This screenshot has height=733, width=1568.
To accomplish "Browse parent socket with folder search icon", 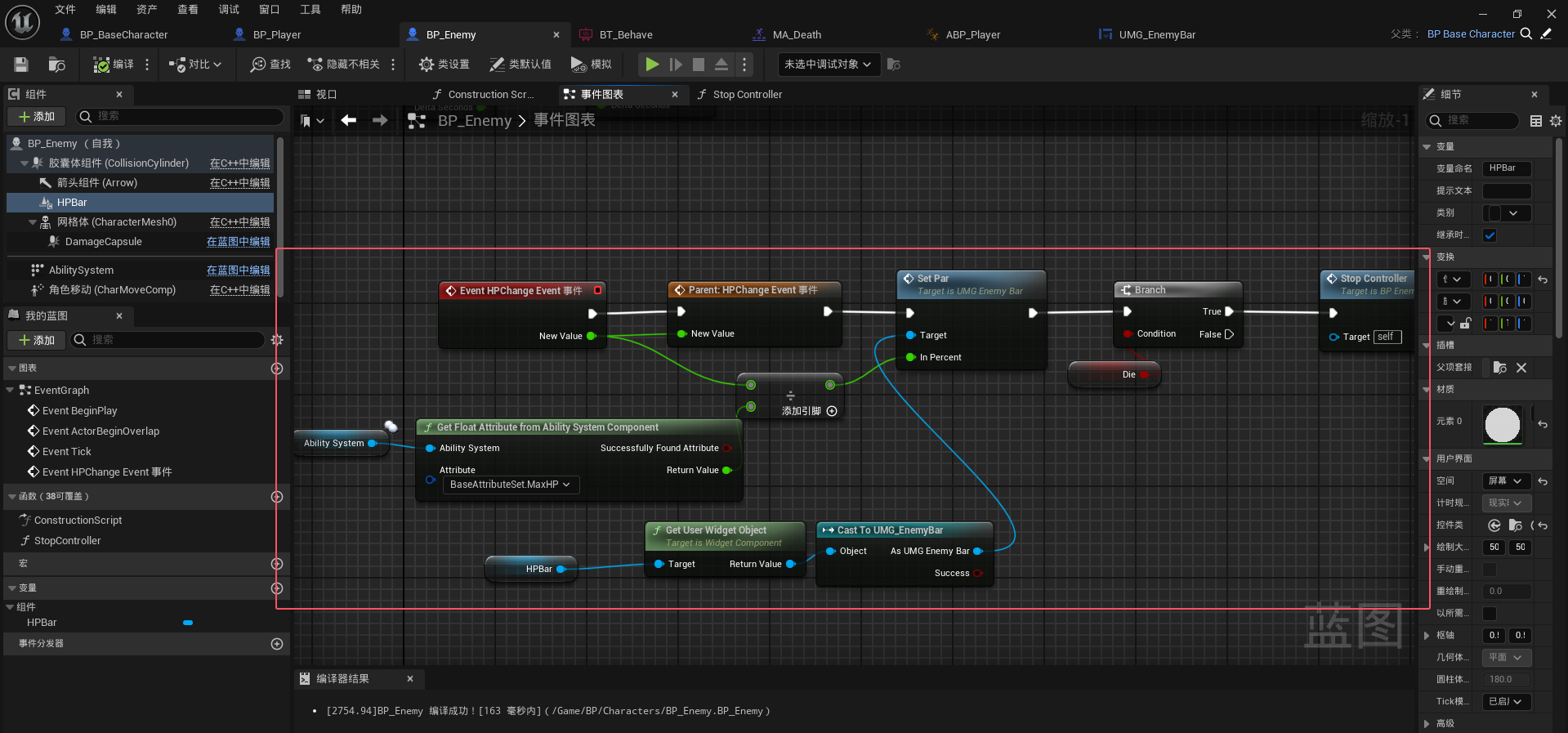I will pos(1499,368).
